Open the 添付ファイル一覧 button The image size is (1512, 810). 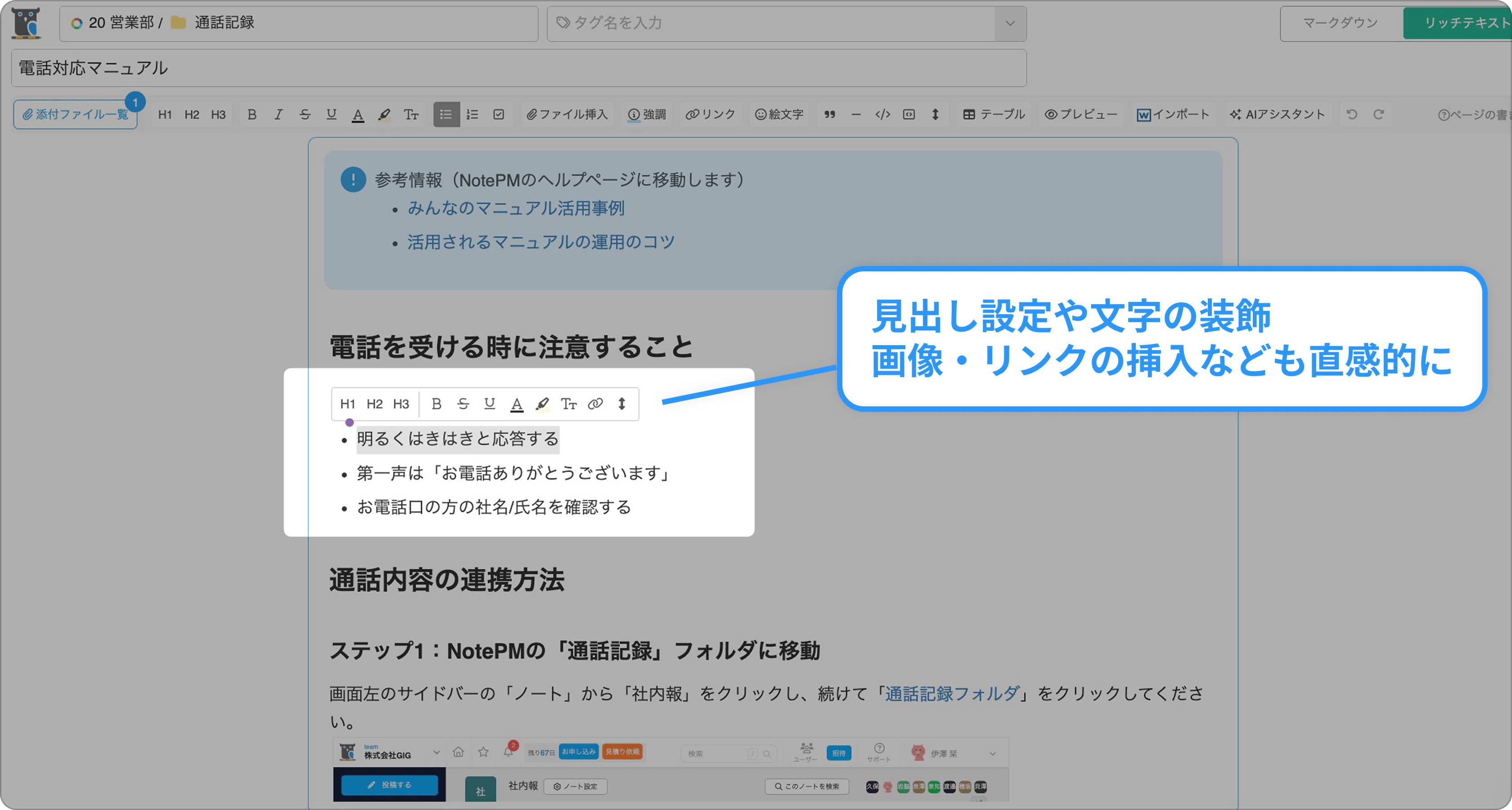point(75,114)
